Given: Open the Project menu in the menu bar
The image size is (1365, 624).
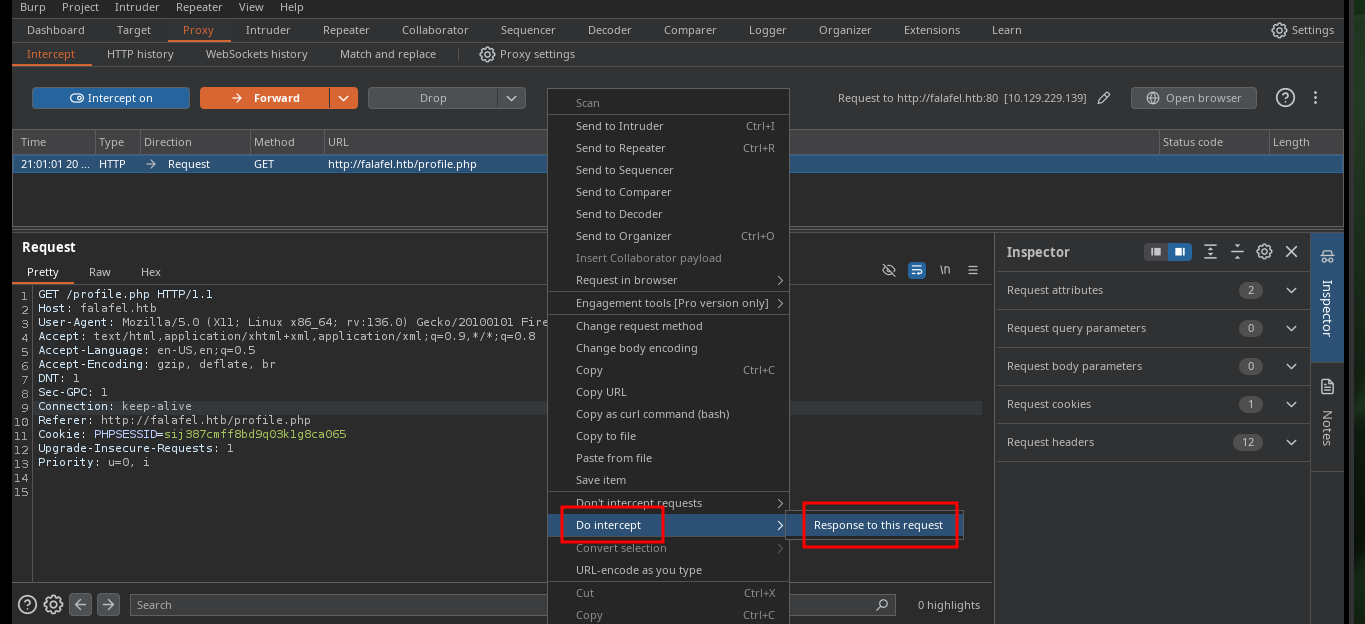Looking at the screenshot, I should click(x=80, y=7).
